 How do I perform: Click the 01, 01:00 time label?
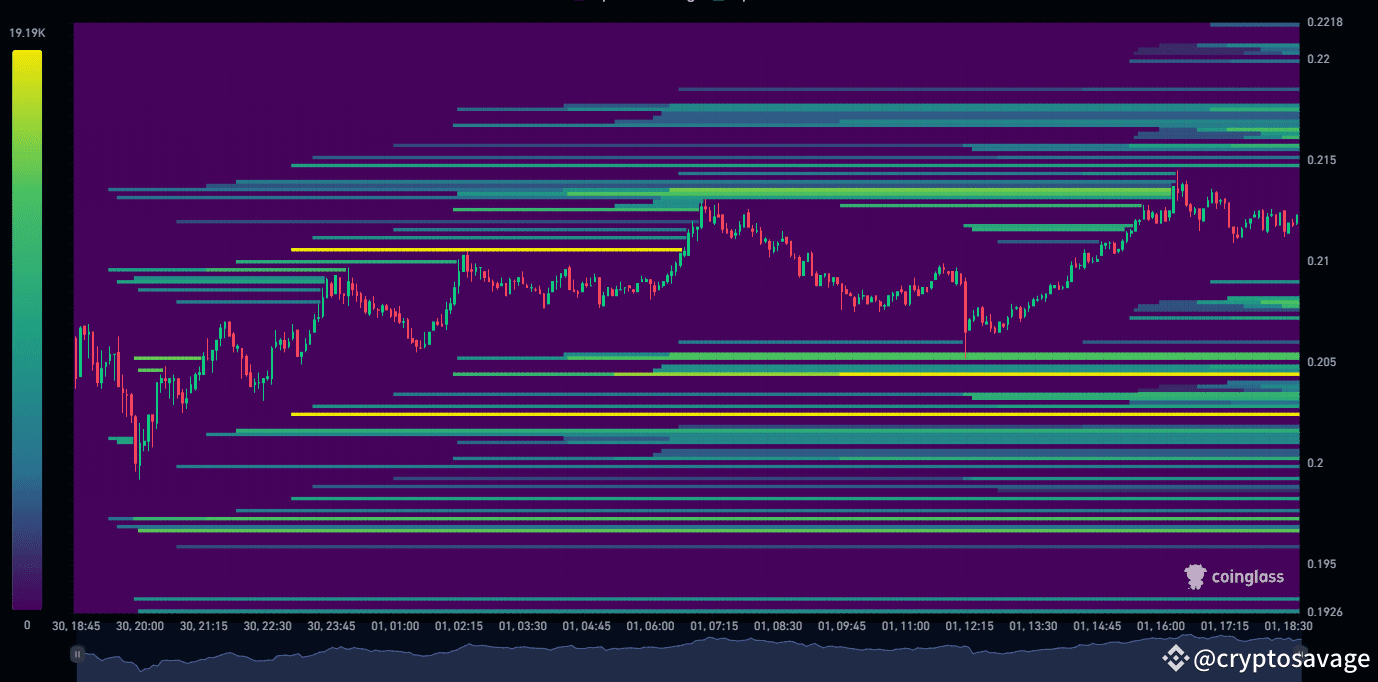coord(395,626)
